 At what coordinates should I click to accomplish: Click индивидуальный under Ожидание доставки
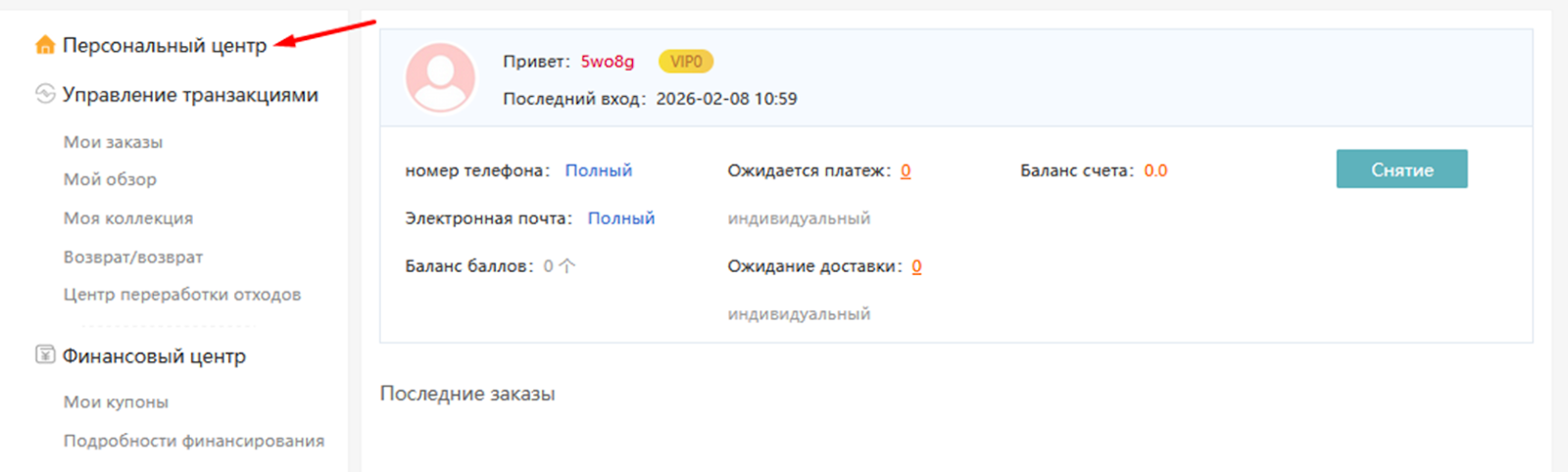[799, 314]
